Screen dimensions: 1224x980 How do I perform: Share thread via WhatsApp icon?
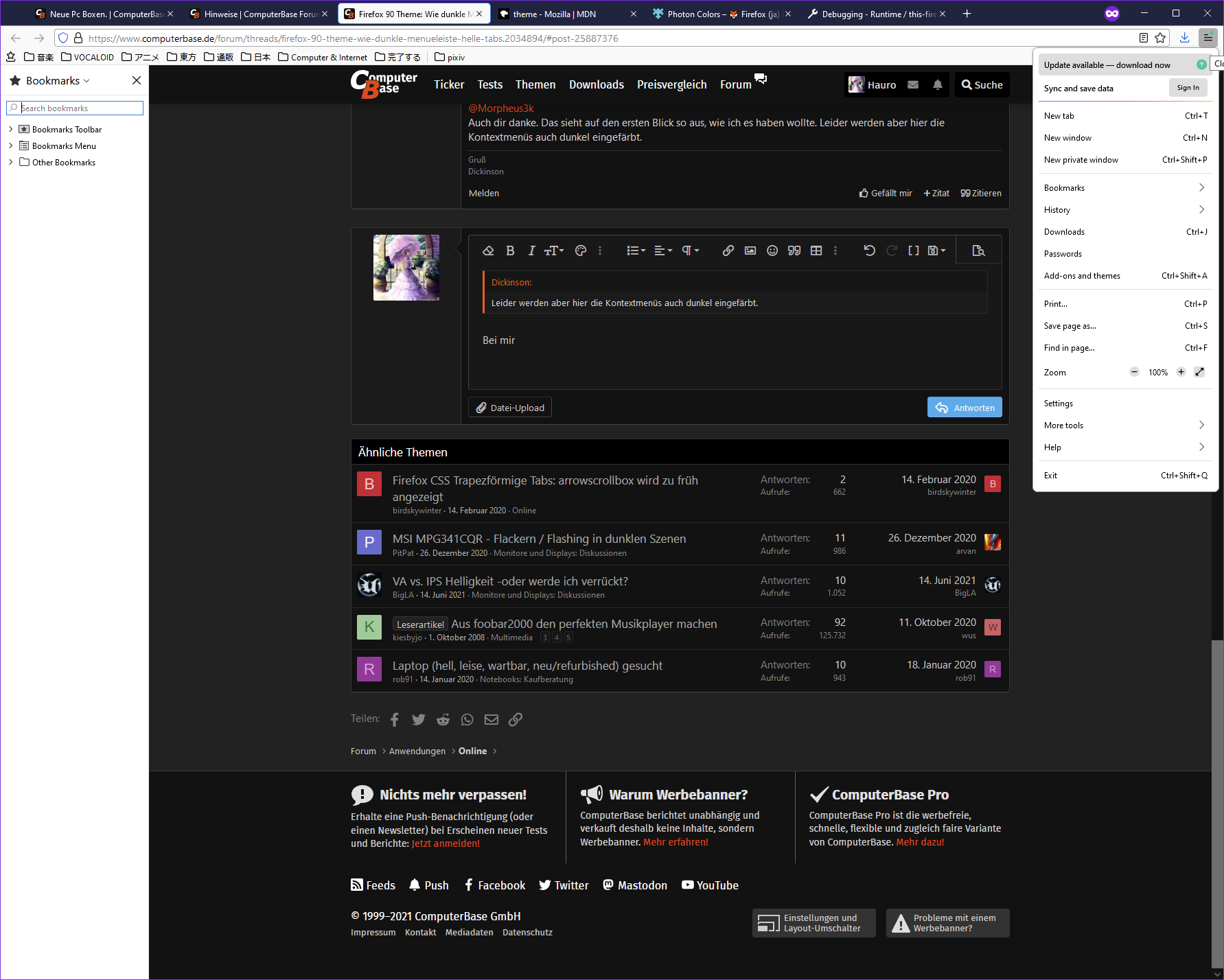pos(467,719)
